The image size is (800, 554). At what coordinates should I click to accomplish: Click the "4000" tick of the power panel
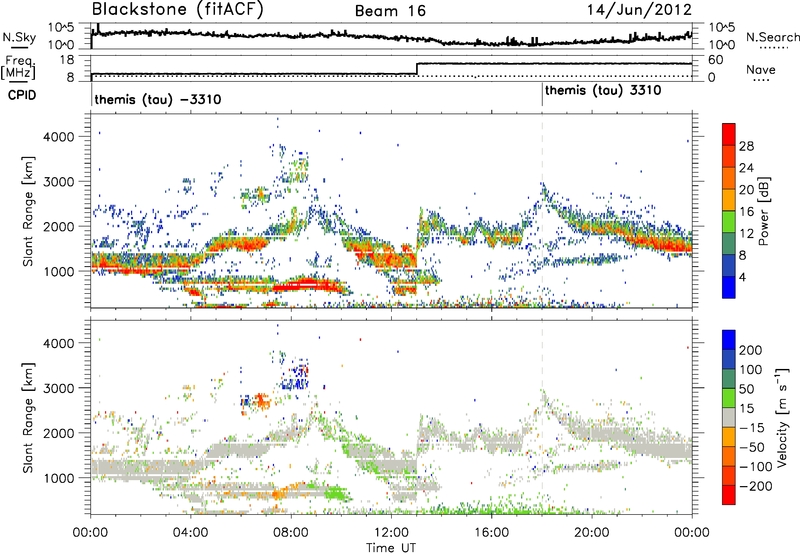pyautogui.click(x=58, y=137)
